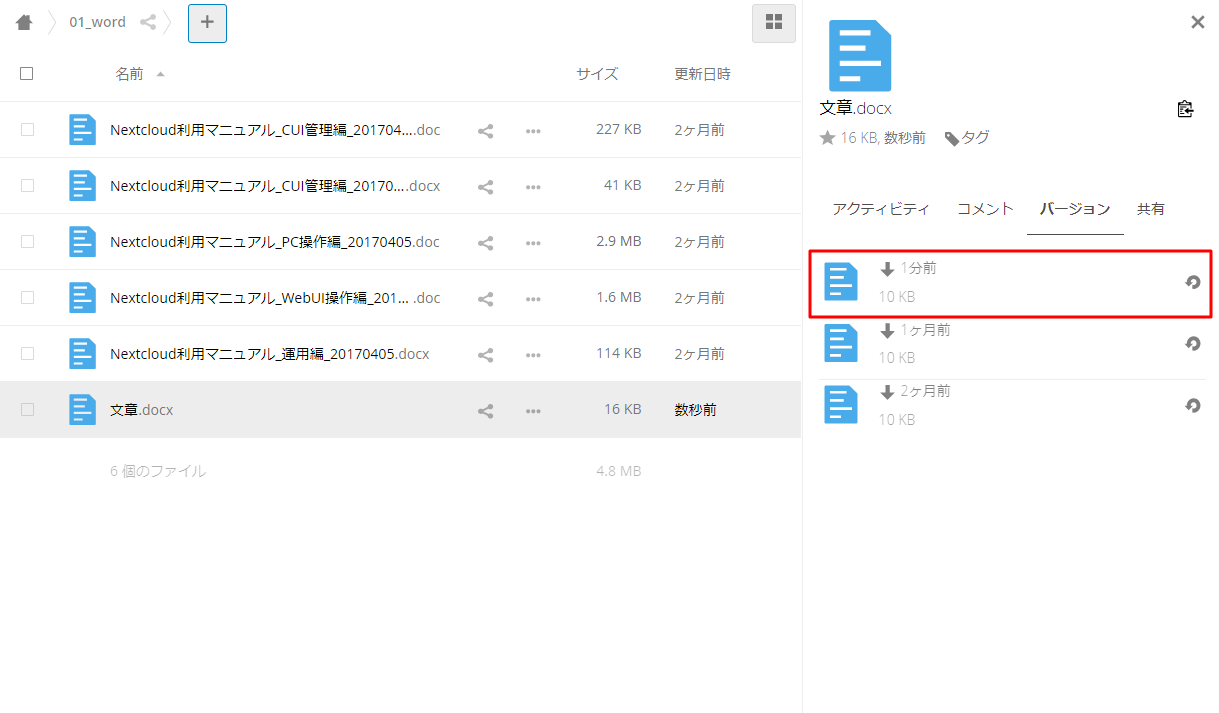
Task: Sort files by the サイズ column
Action: point(597,74)
